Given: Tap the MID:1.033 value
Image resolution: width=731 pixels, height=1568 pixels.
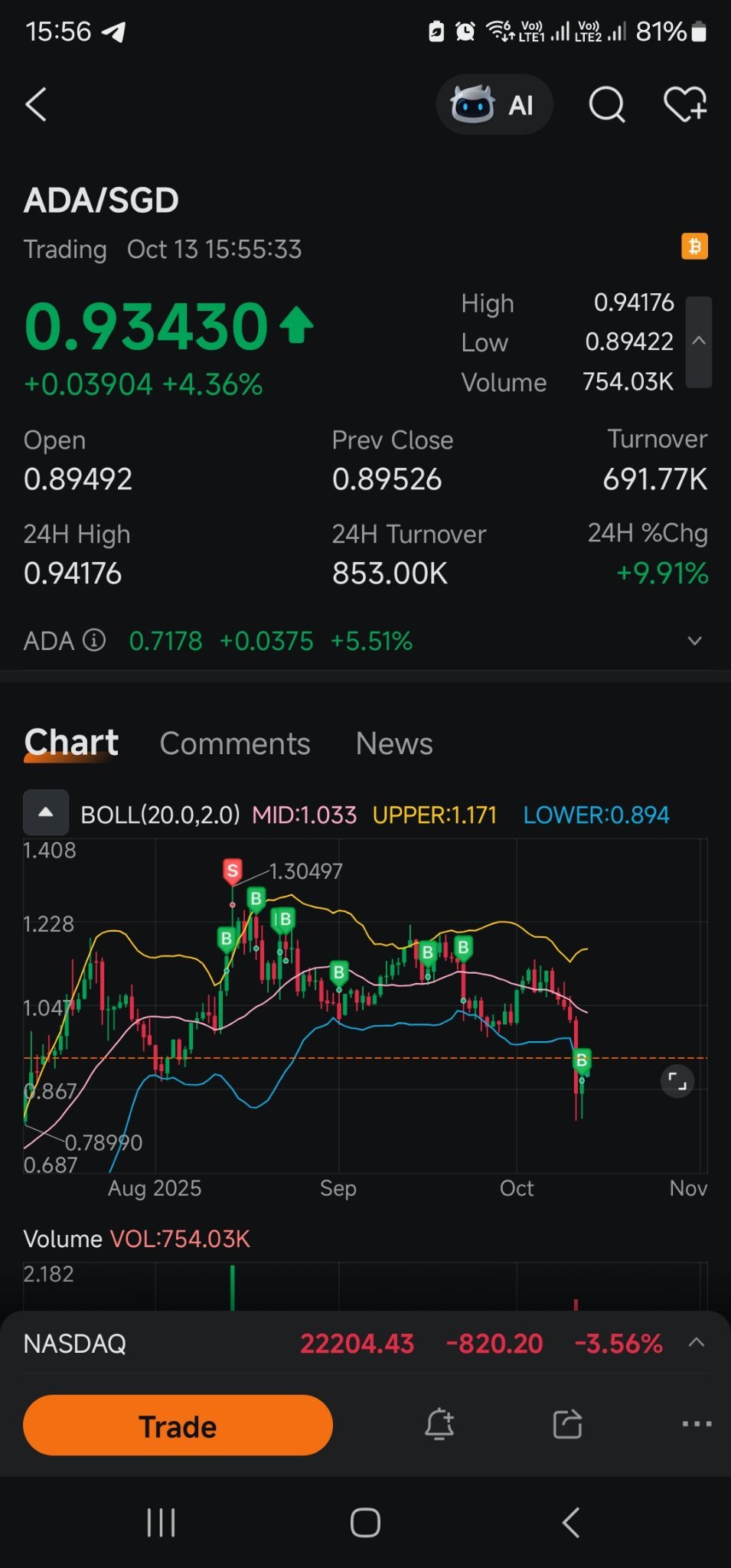Looking at the screenshot, I should pyautogui.click(x=305, y=815).
